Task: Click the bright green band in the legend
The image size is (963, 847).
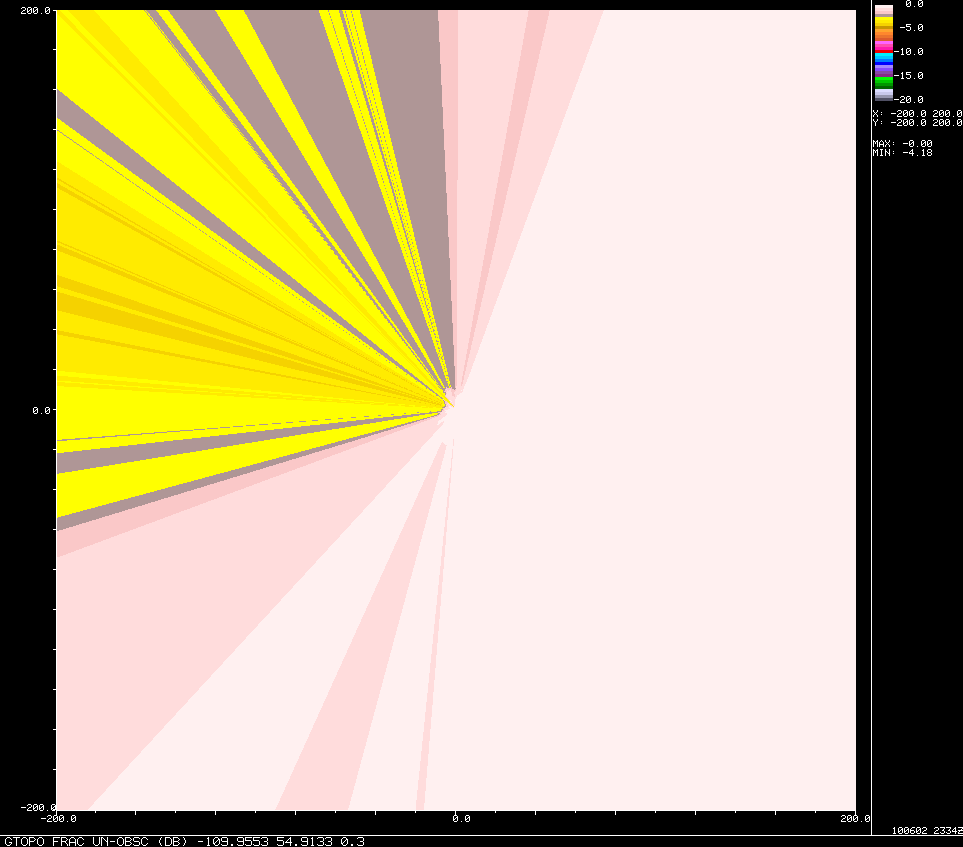Action: click(x=884, y=78)
